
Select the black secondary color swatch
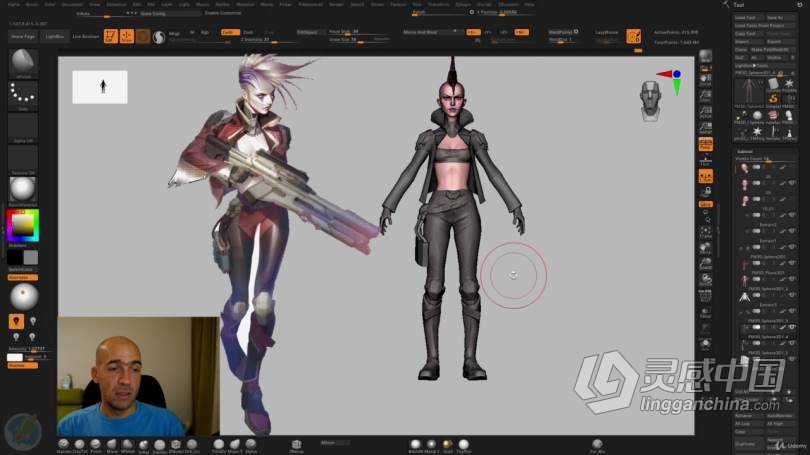pos(15,257)
